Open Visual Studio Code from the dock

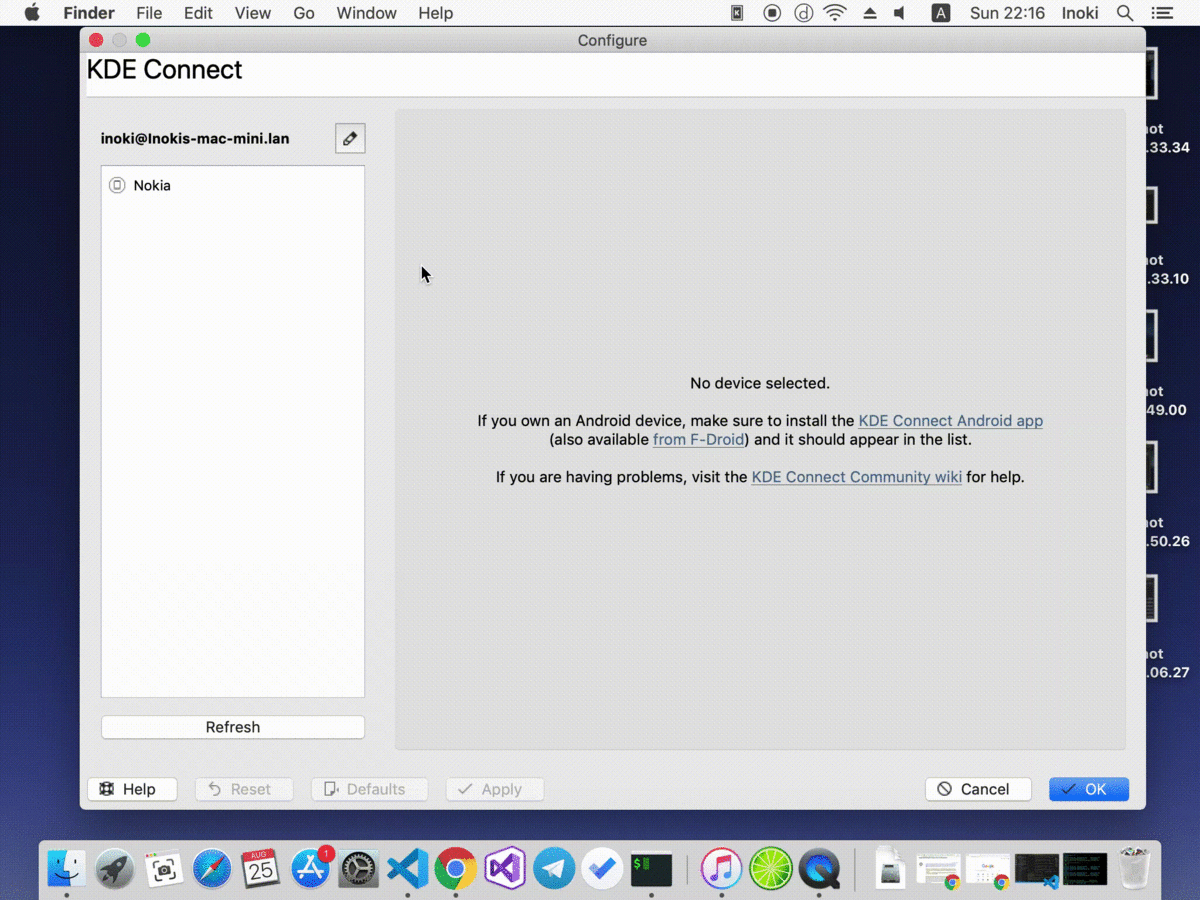pos(407,869)
